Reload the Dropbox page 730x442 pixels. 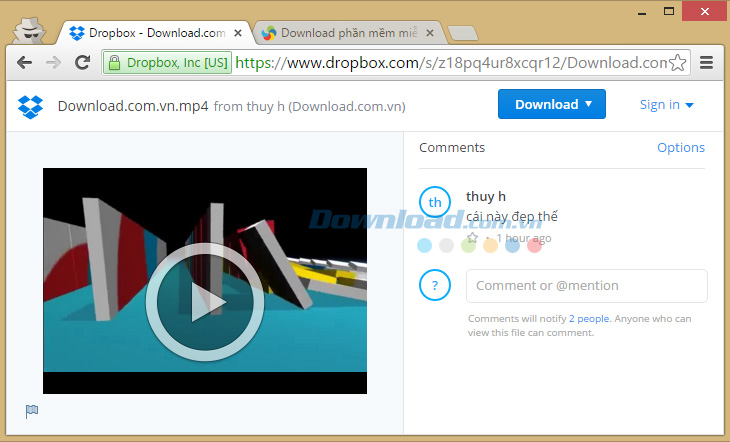pos(82,62)
